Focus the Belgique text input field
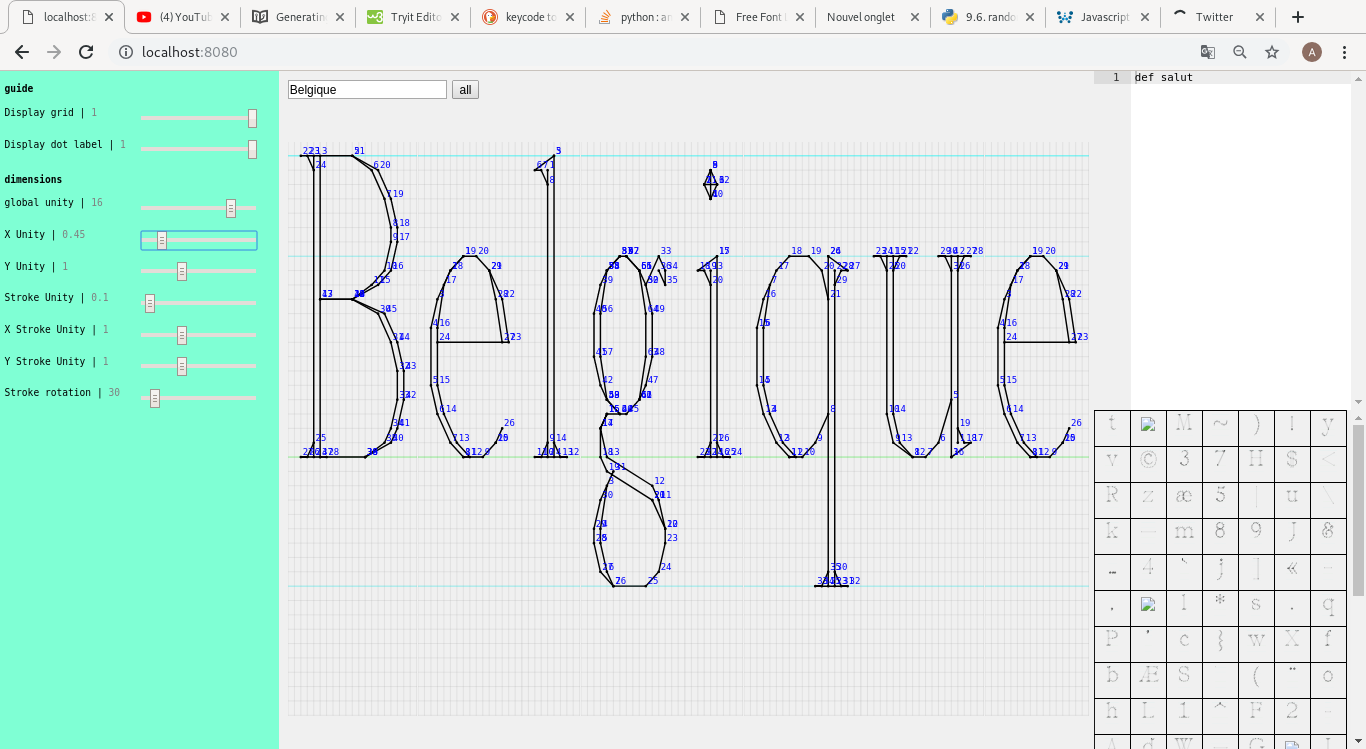The width and height of the screenshot is (1366, 749). coord(366,90)
